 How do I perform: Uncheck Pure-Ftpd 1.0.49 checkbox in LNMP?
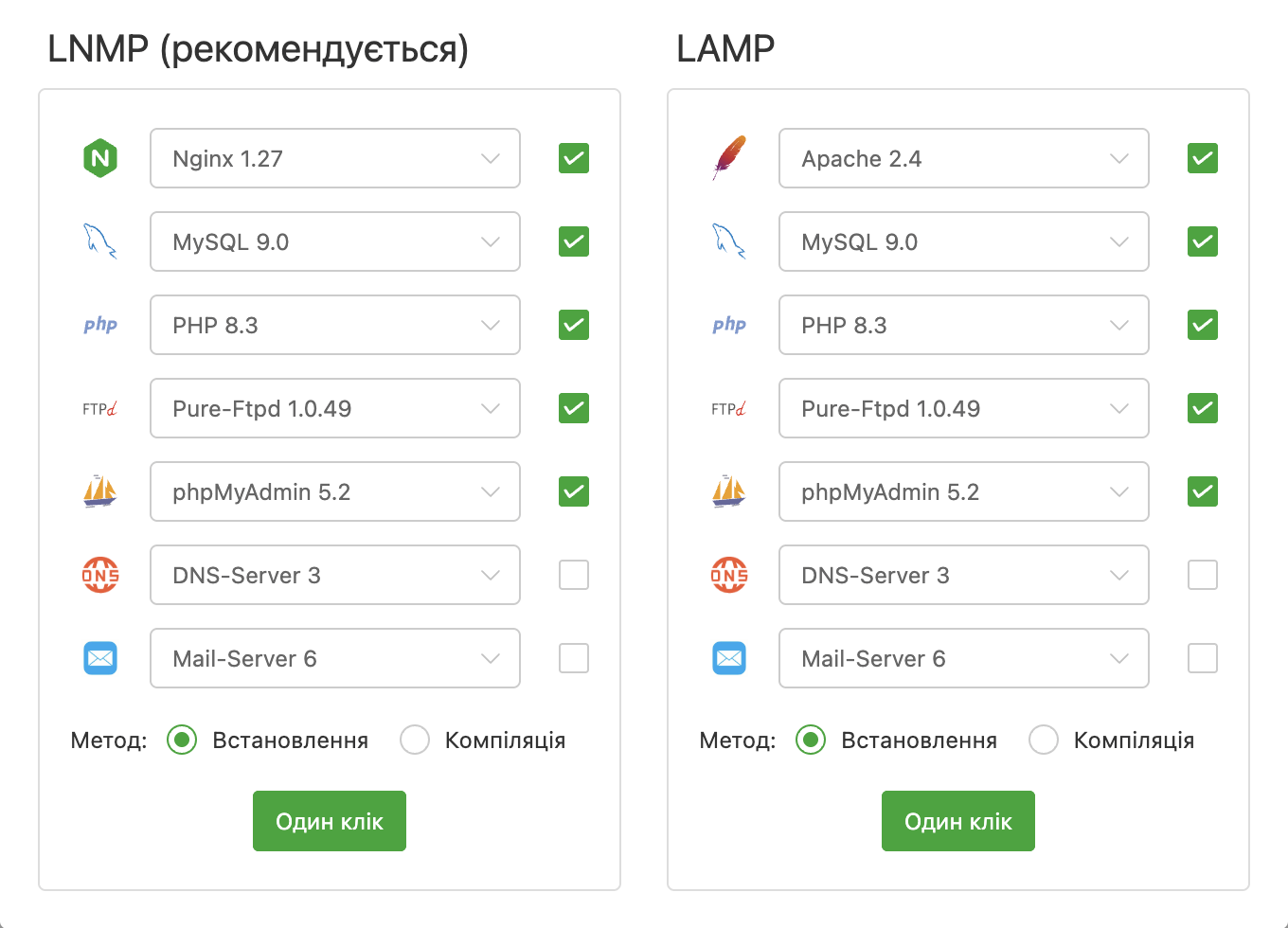[x=574, y=408]
